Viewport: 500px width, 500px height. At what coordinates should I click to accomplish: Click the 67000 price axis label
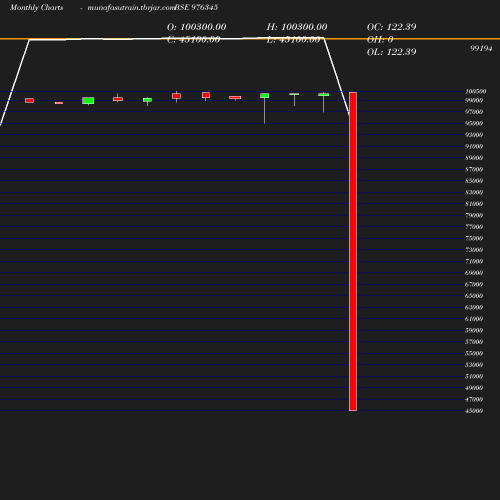tap(474, 284)
